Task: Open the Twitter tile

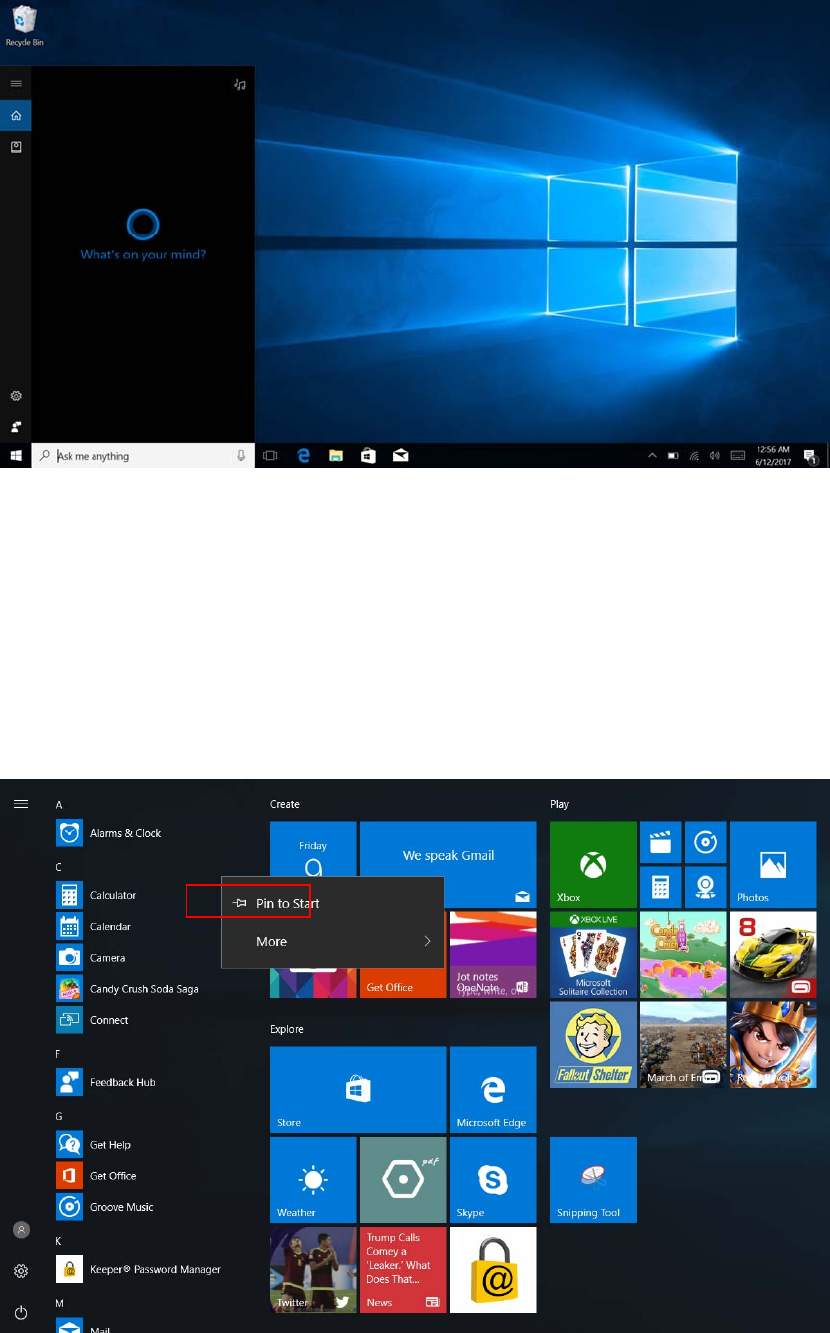Action: (x=313, y=1269)
